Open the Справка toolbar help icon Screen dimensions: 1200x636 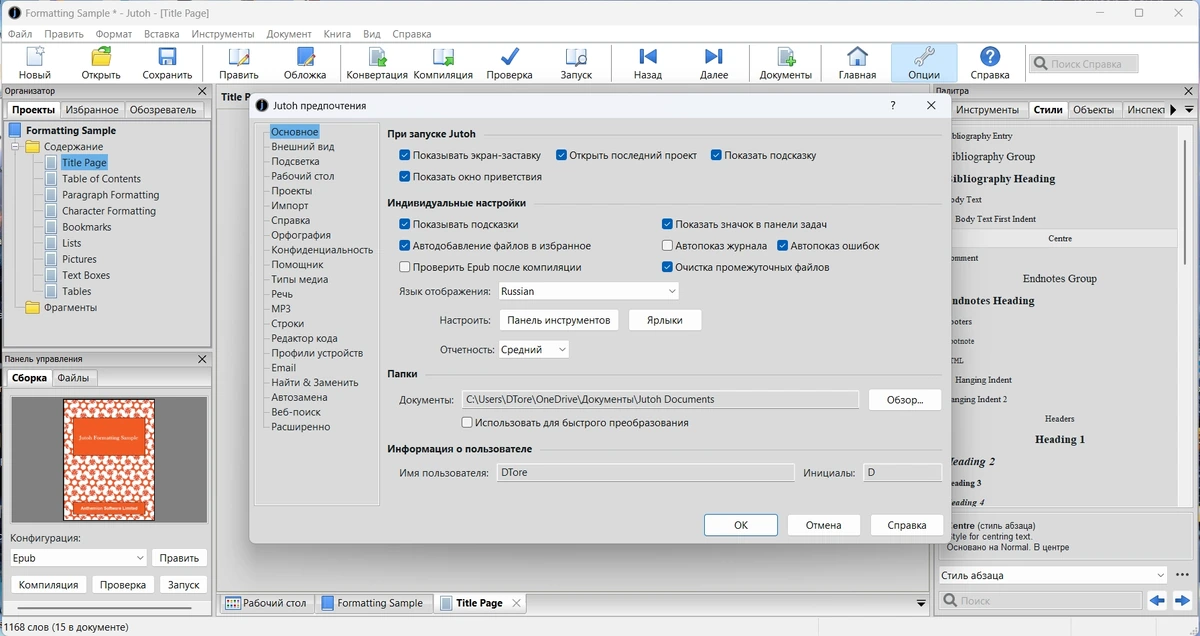(990, 63)
